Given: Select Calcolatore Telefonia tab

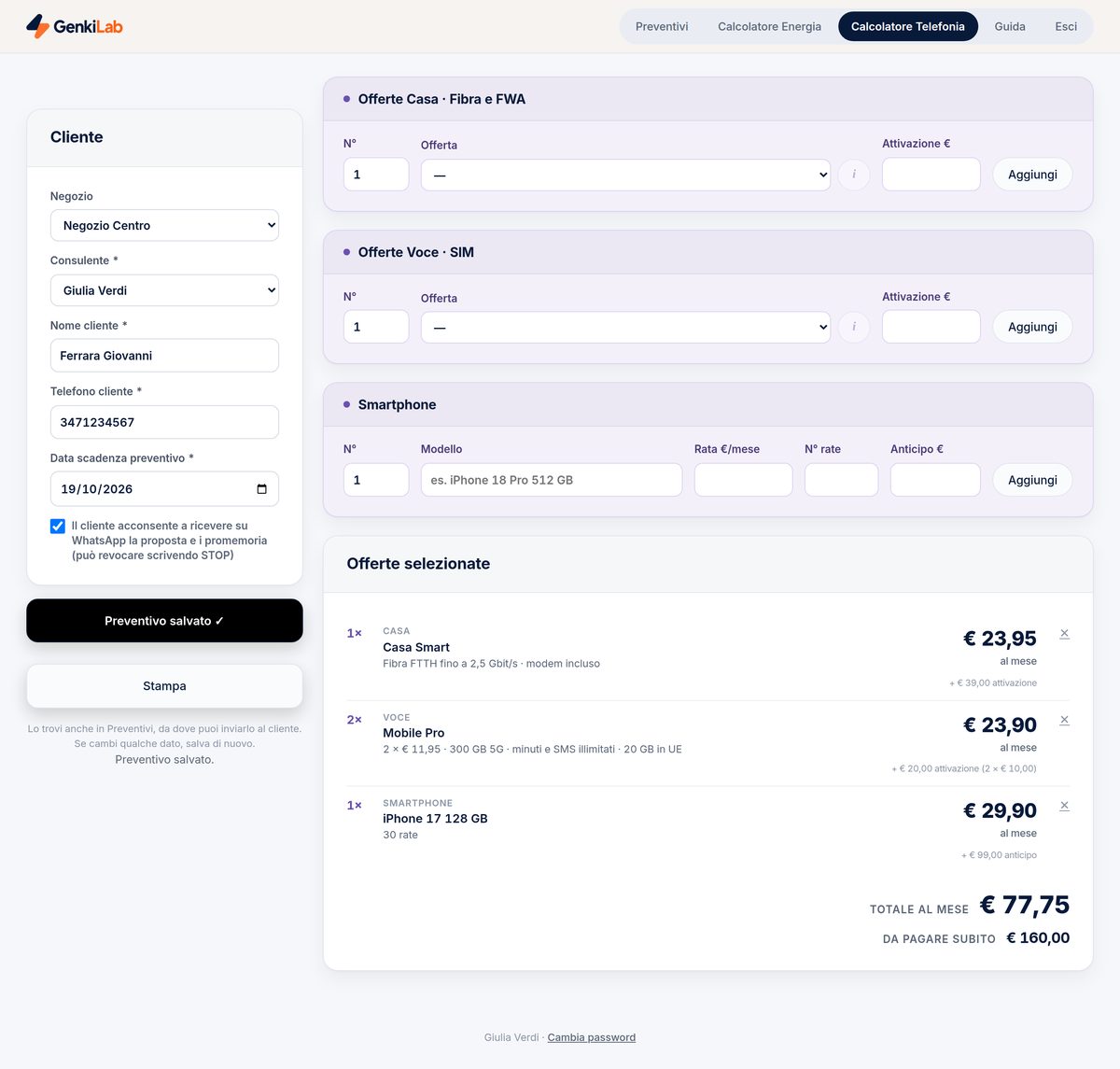Looking at the screenshot, I should coord(908,26).
